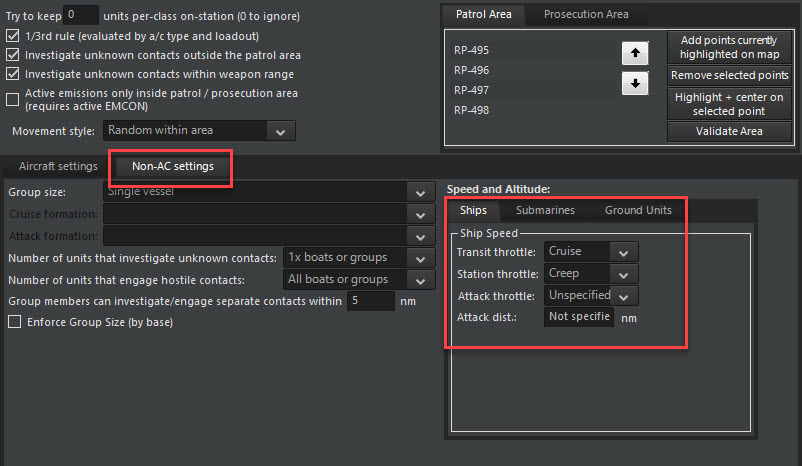Uncheck investigate contacts outside patrol area
Screen dimensions: 802x466
[x=13, y=54]
